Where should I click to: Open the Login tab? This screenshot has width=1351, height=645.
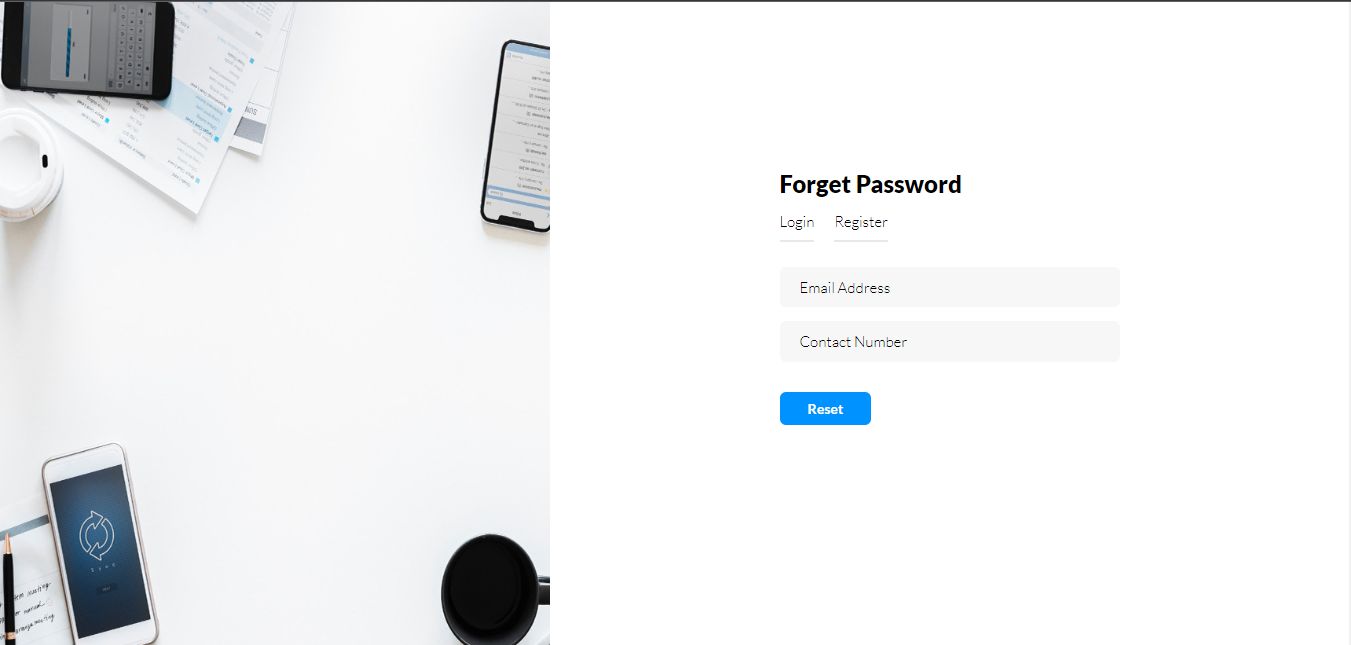(797, 222)
